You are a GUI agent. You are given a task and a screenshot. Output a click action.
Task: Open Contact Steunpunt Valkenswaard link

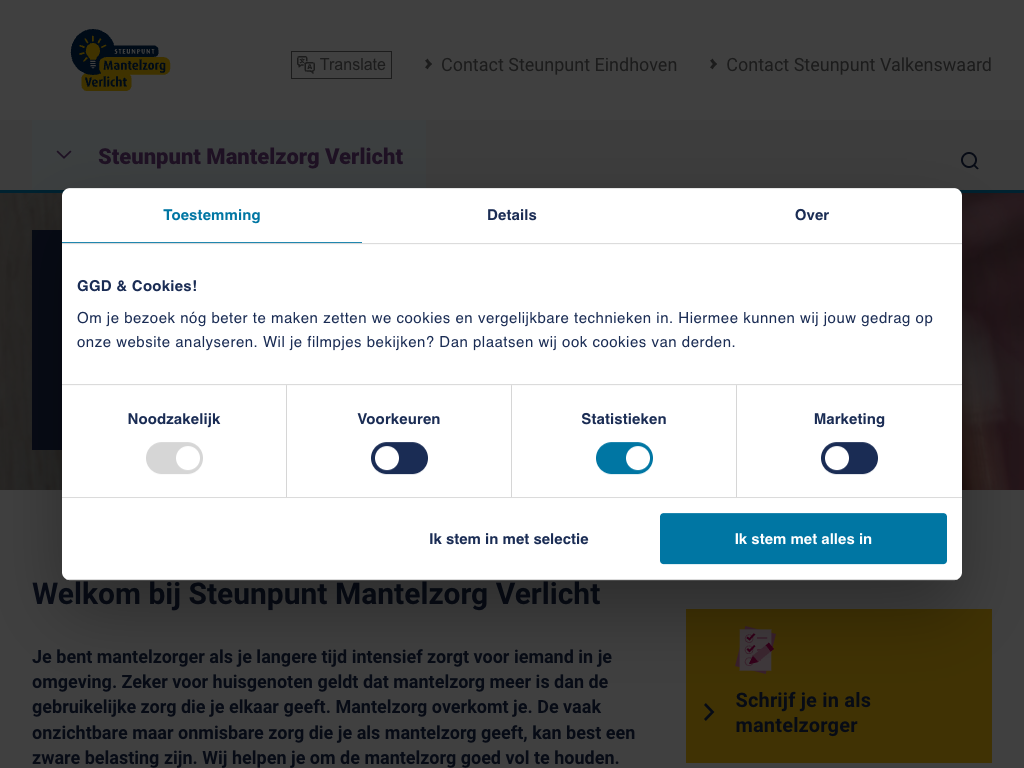(858, 65)
